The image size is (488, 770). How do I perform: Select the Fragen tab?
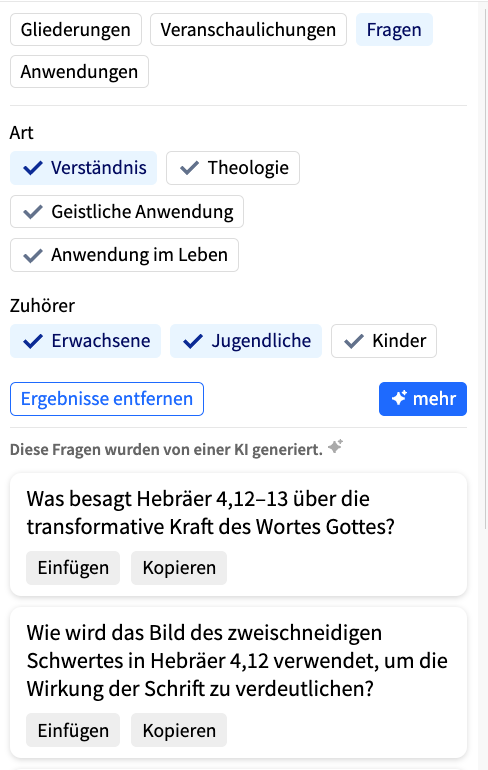(x=394, y=29)
